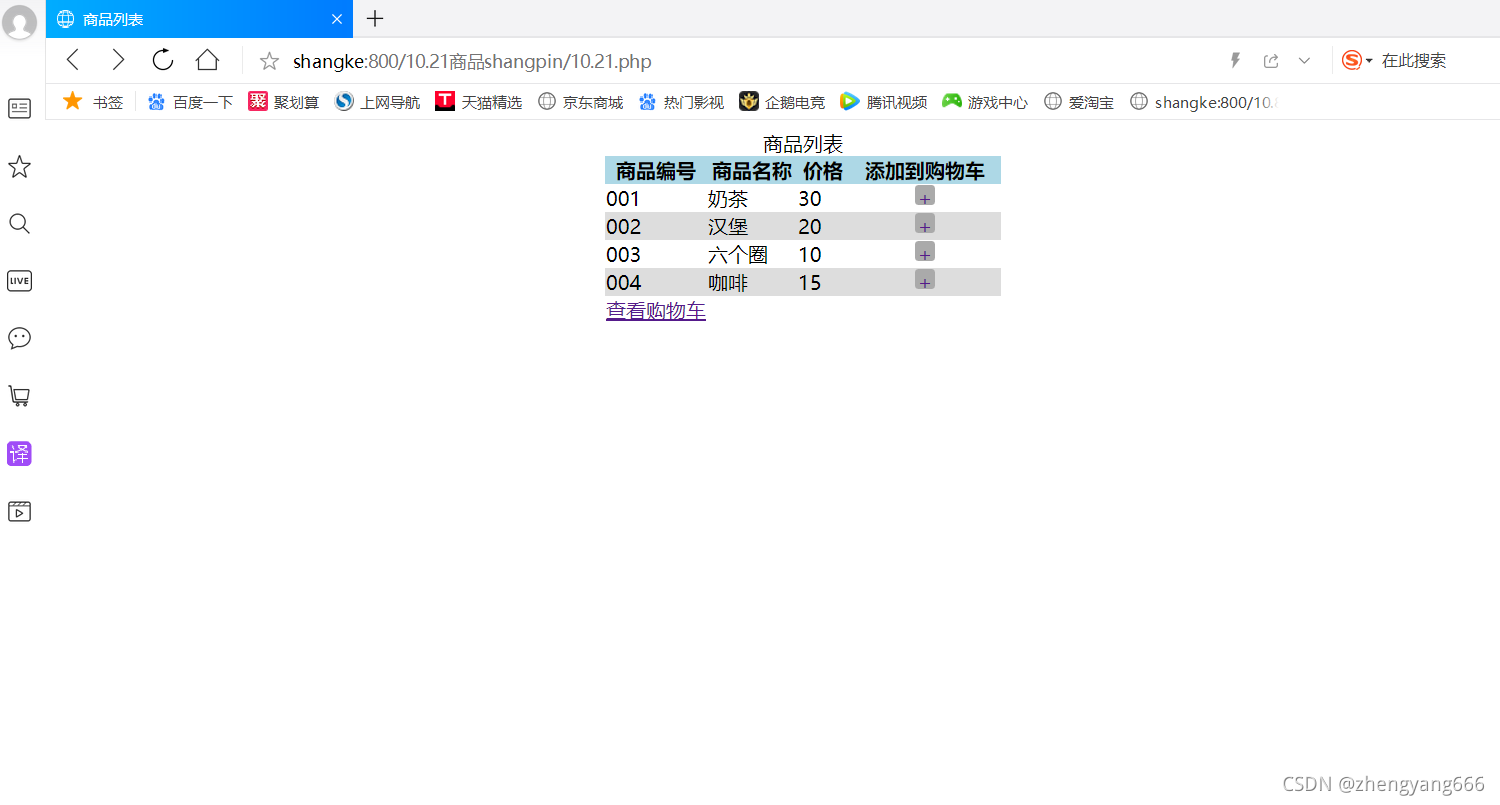The height and width of the screenshot is (805, 1500).
Task: Click the user profile avatar icon
Action: point(20,21)
